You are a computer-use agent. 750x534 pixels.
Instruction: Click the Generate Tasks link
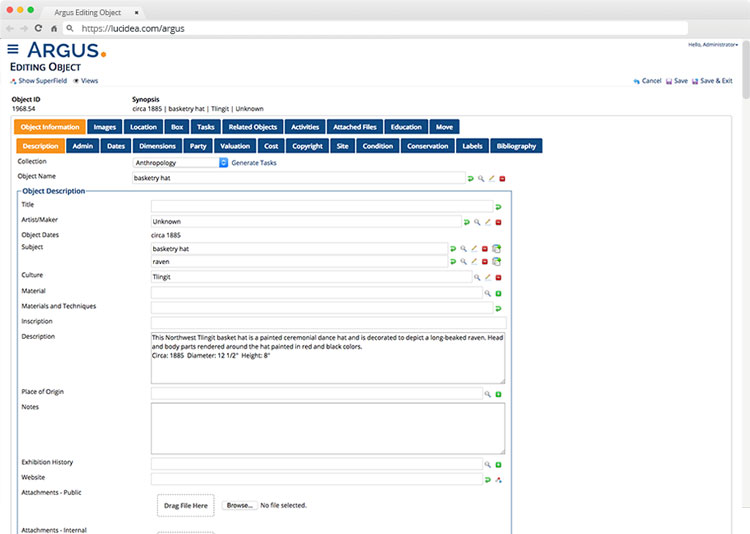point(254,162)
